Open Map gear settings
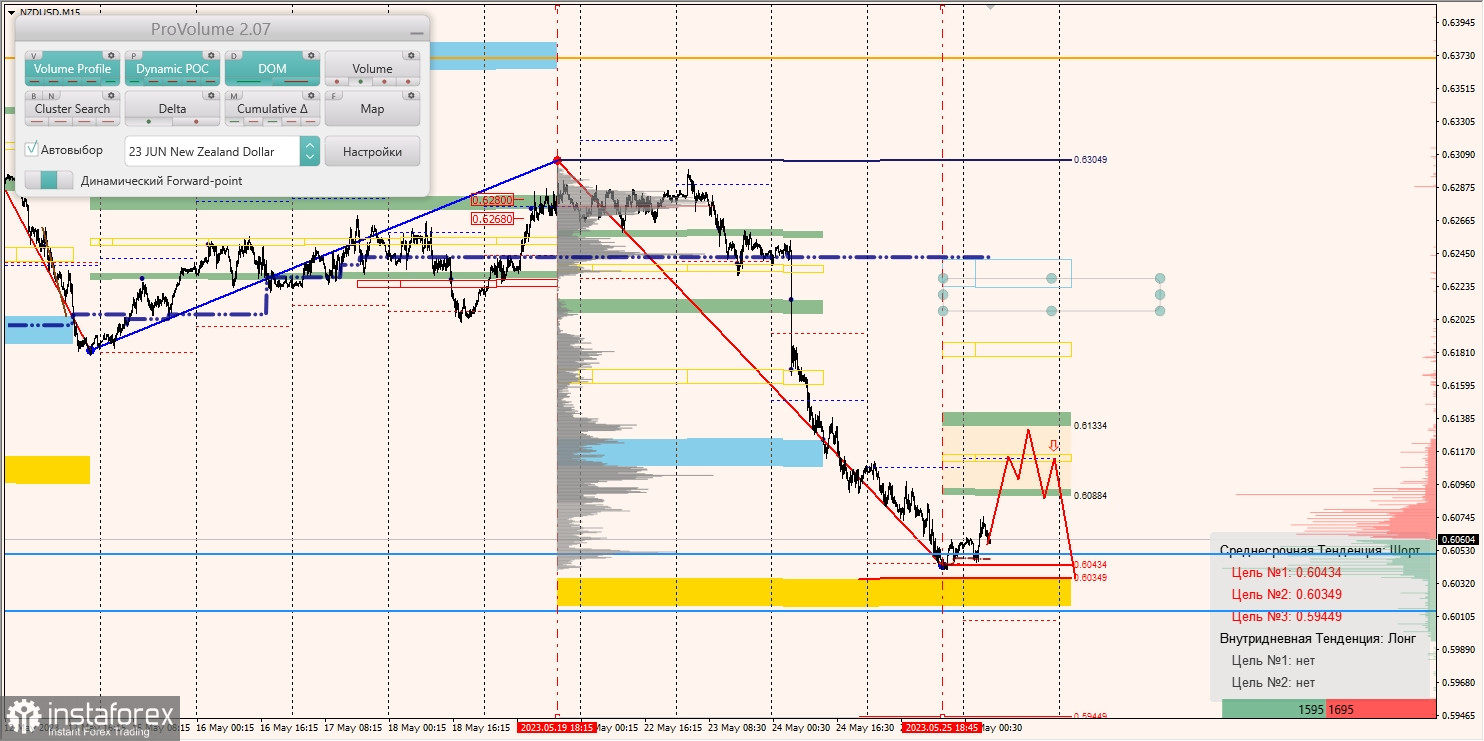 [x=411, y=95]
